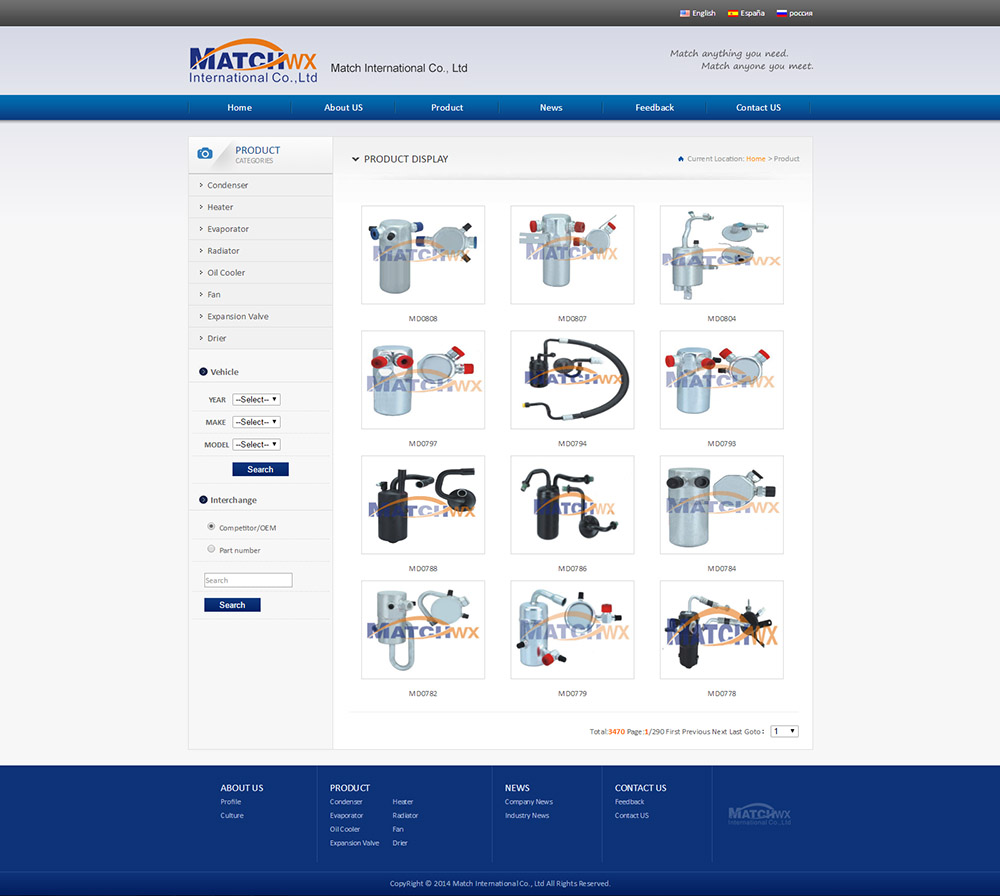Screen dimensions: 1000x896
Task: Click the Russian flag icon
Action: pyautogui.click(x=782, y=13)
